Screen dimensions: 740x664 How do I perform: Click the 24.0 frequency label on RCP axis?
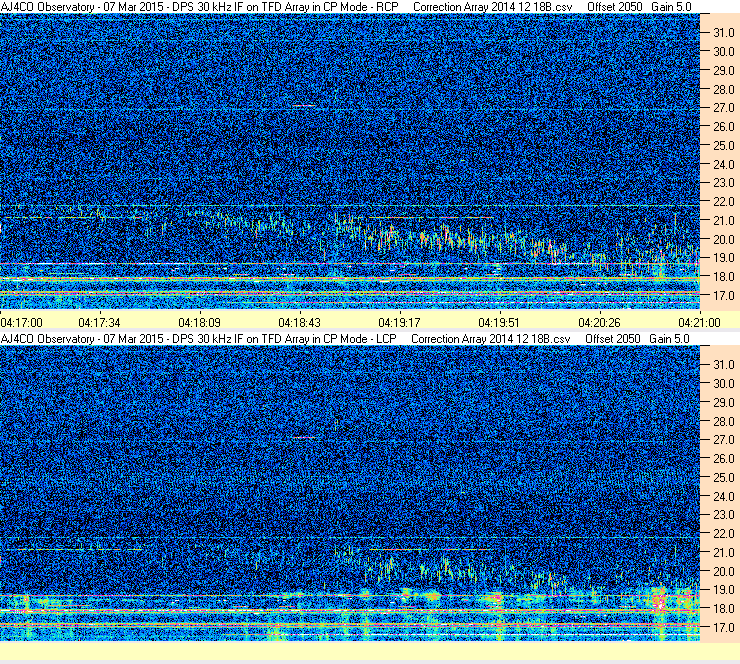[x=723, y=165]
